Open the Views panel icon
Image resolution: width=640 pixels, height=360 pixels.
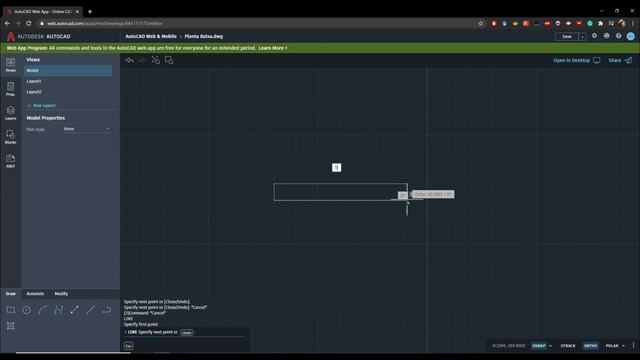point(11,64)
